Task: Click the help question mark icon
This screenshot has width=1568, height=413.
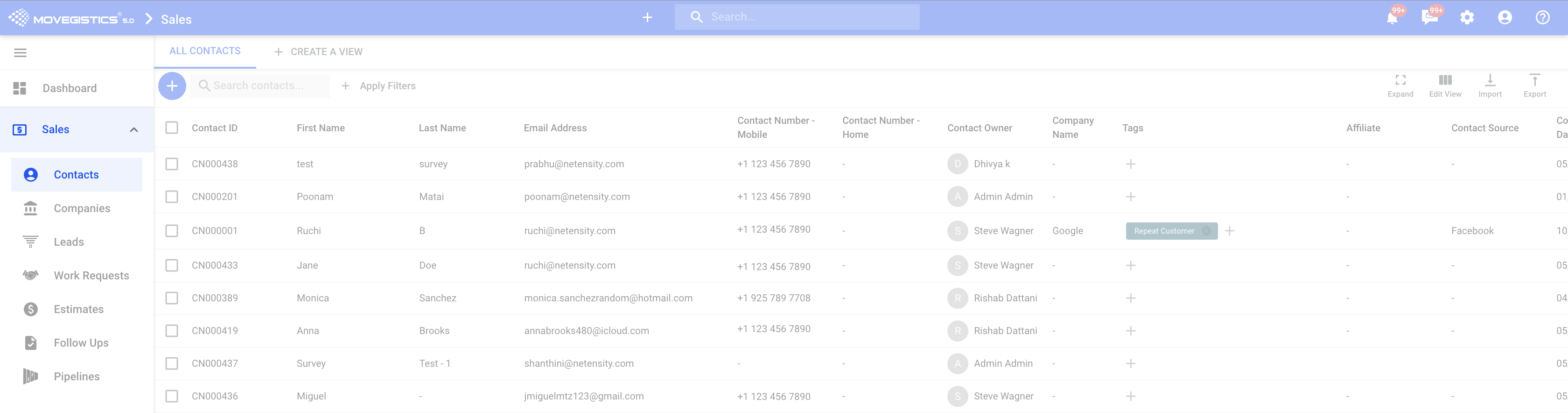Action: pos(1542,18)
